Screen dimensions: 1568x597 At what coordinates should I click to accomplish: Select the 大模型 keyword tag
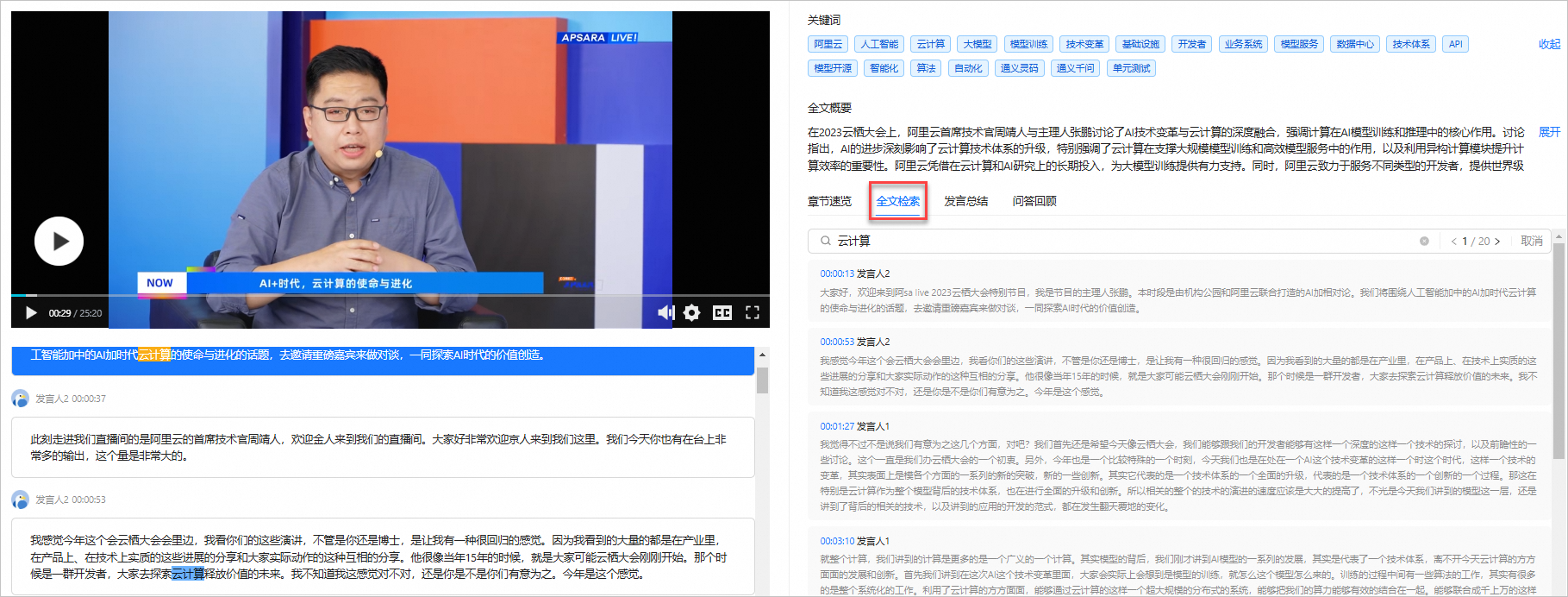coord(978,44)
